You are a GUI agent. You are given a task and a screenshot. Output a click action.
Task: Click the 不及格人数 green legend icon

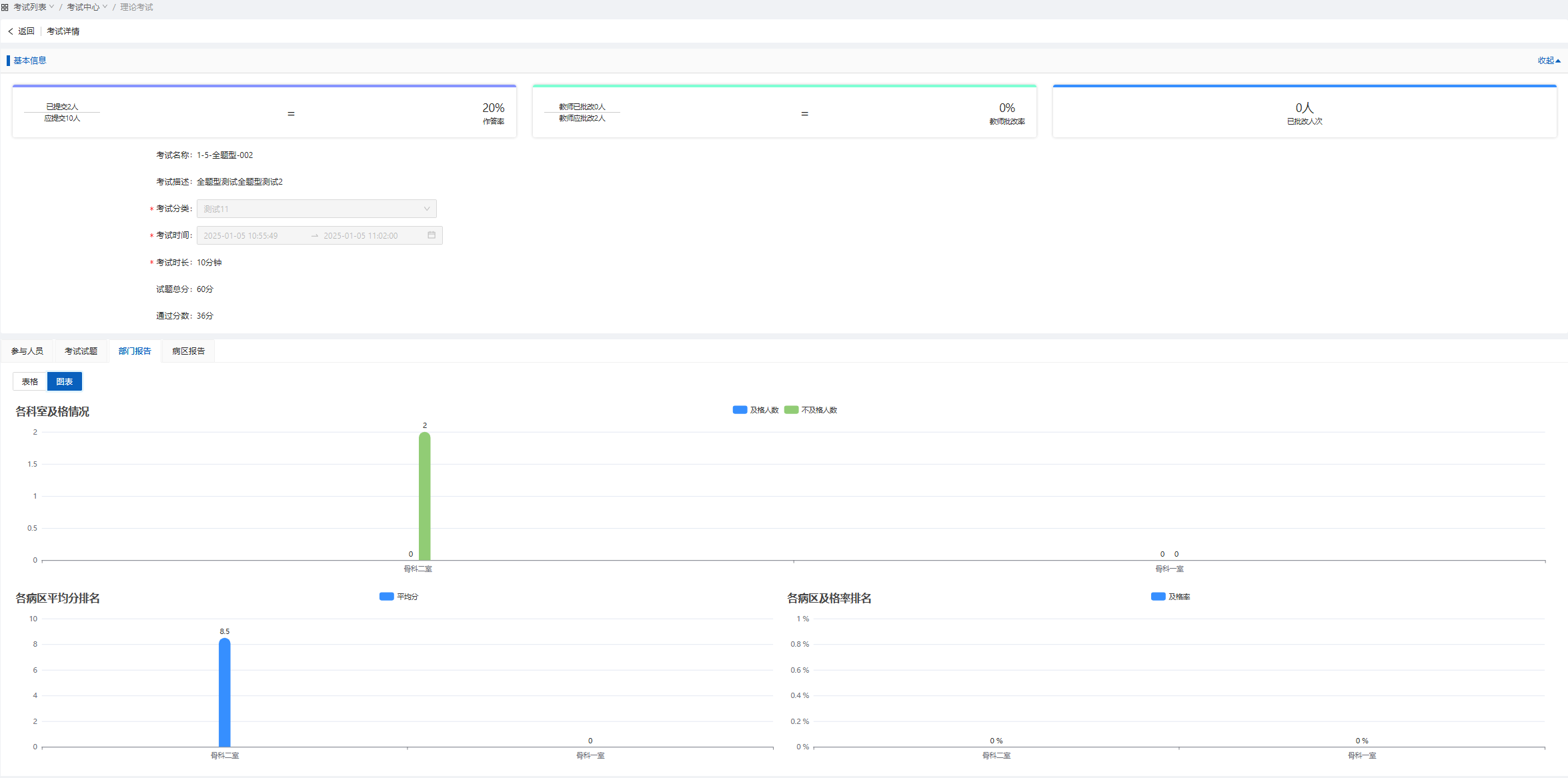(x=791, y=410)
